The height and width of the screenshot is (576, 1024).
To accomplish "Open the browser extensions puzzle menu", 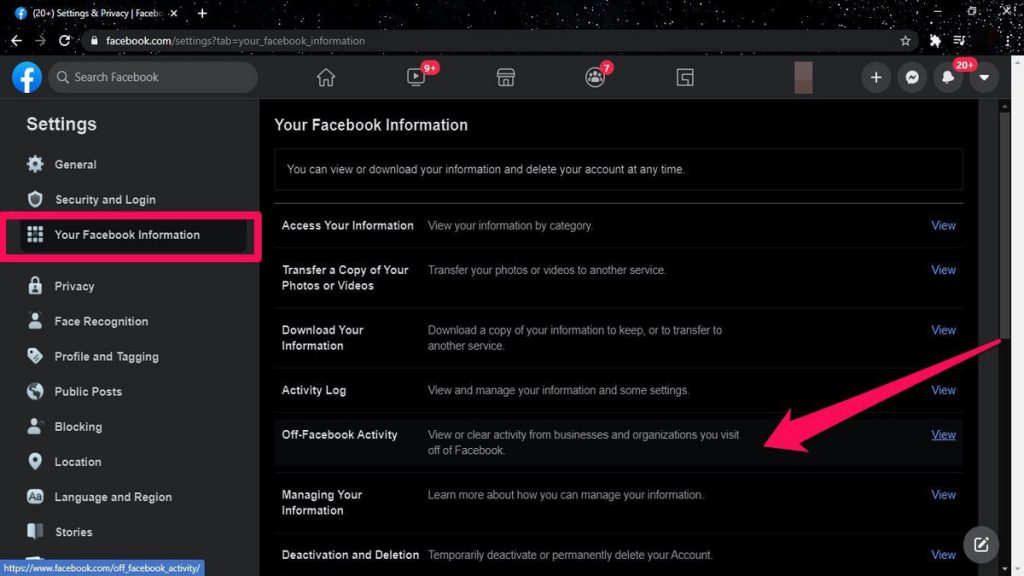I will pyautogui.click(x=934, y=41).
